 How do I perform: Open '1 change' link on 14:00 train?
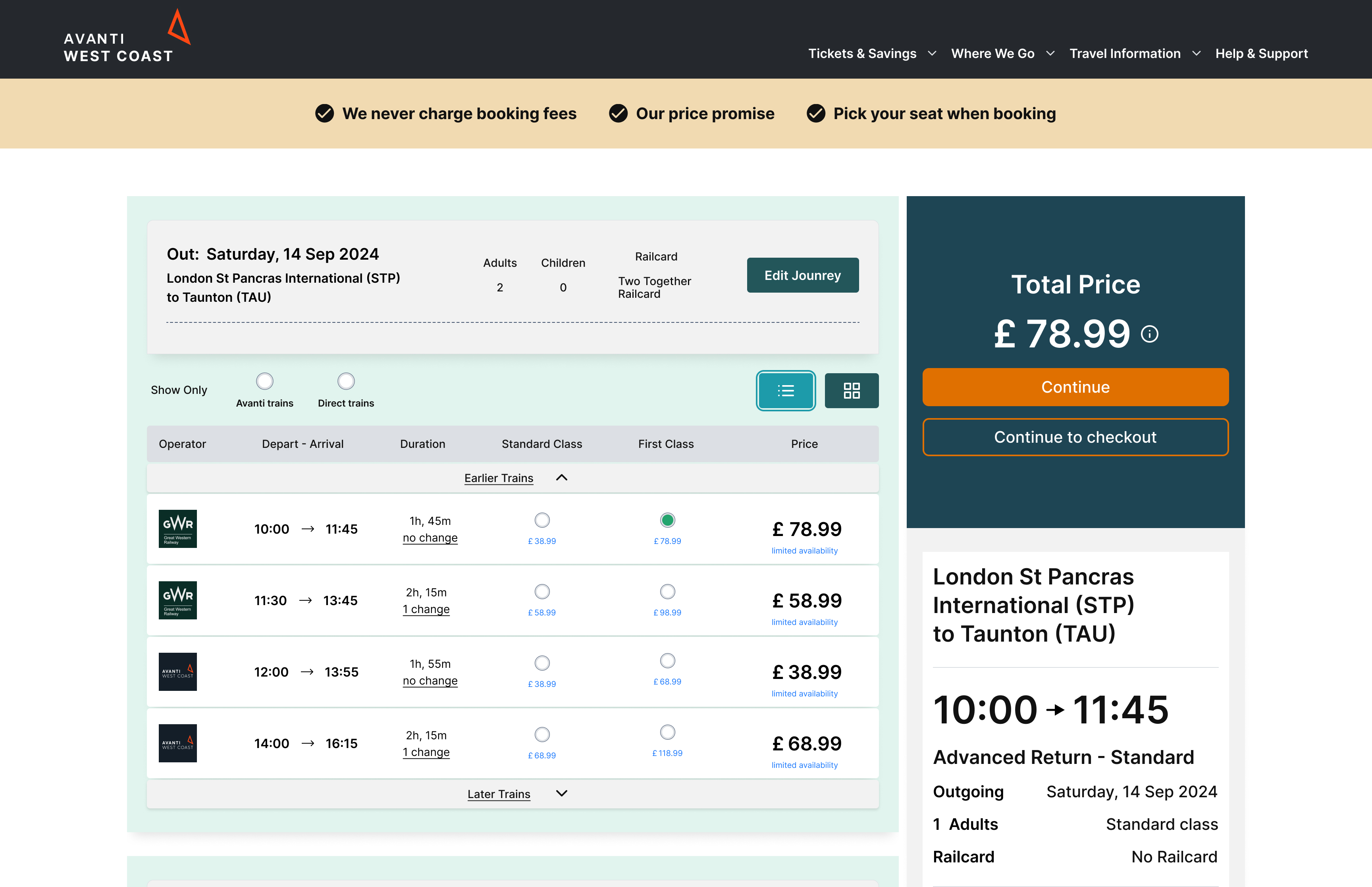click(426, 752)
